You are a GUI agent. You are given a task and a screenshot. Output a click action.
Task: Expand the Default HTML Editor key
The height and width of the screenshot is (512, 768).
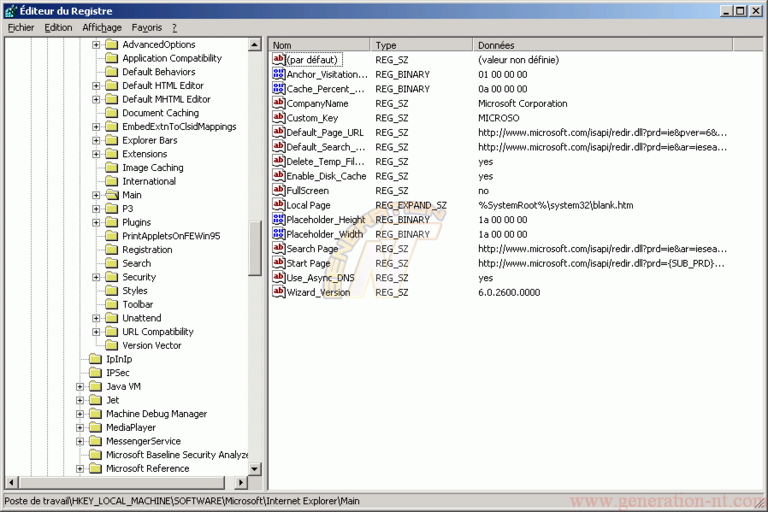96,86
